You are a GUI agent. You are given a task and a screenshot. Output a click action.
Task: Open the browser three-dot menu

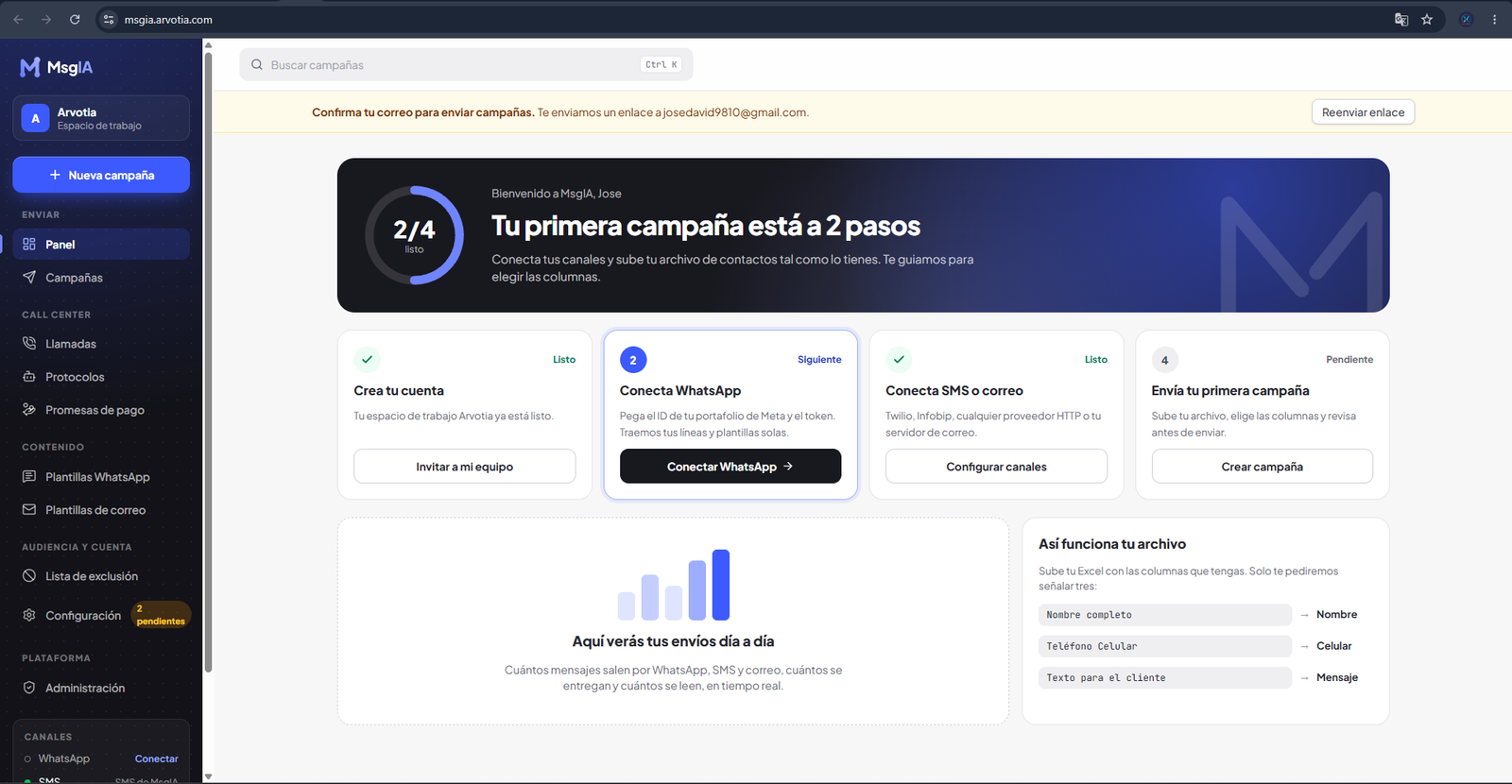point(1494,19)
